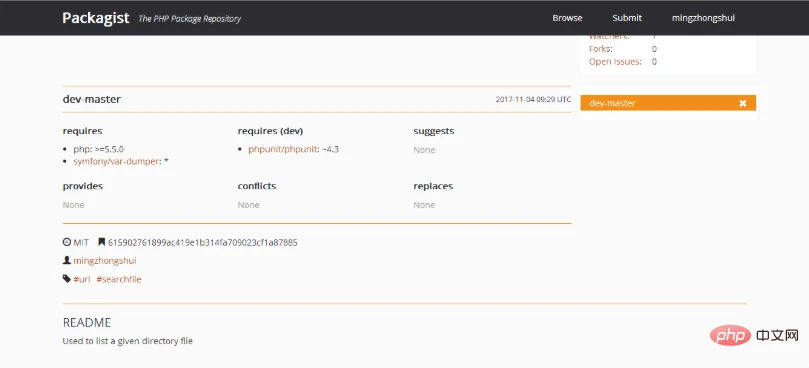
Task: Visit author mingzhongshui's profile link
Action: [x=105, y=261]
